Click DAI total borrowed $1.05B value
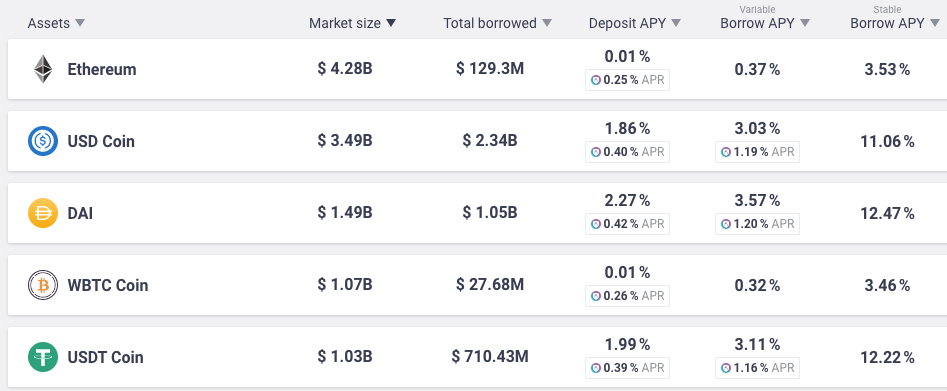This screenshot has width=947, height=391. (x=490, y=213)
